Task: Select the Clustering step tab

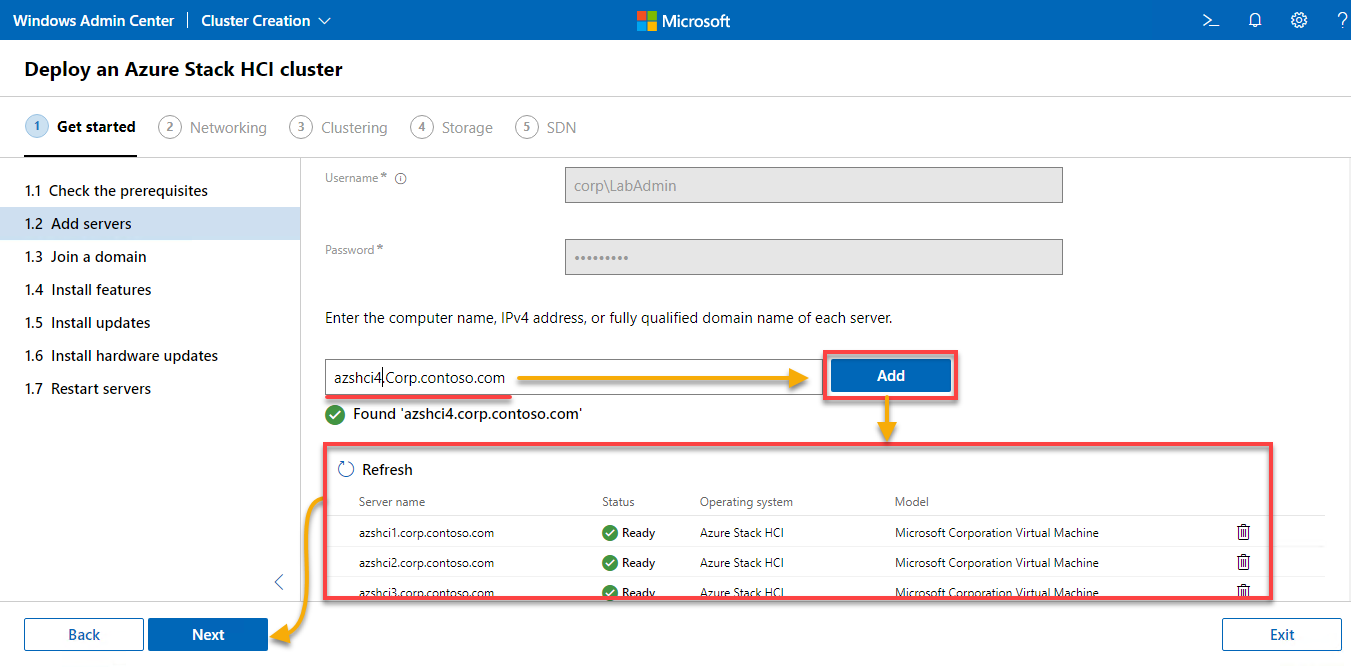Action: pyautogui.click(x=339, y=127)
